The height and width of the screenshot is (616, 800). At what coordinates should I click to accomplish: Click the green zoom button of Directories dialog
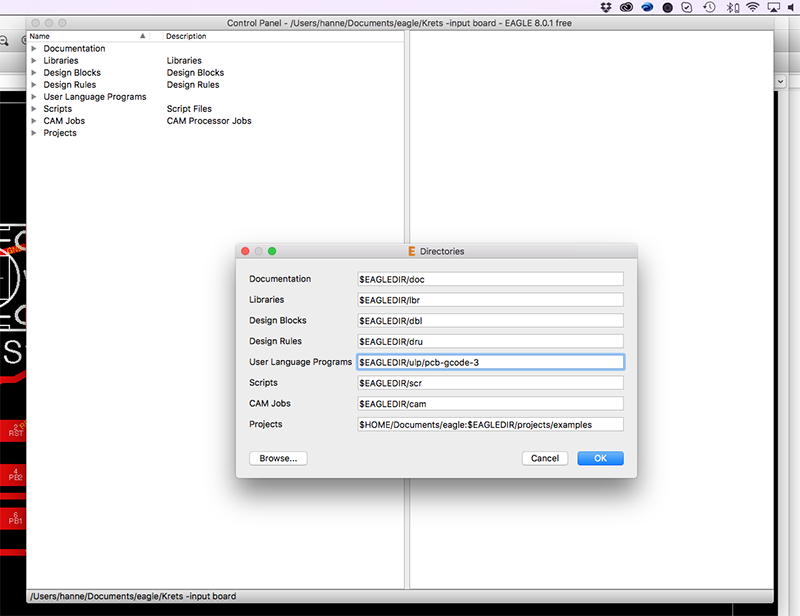click(x=272, y=251)
